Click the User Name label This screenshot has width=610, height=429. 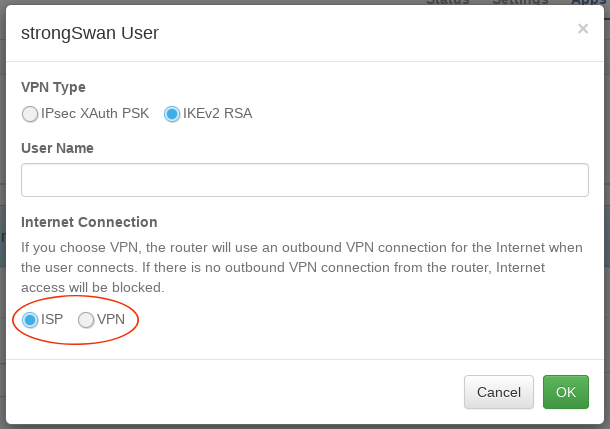point(58,148)
